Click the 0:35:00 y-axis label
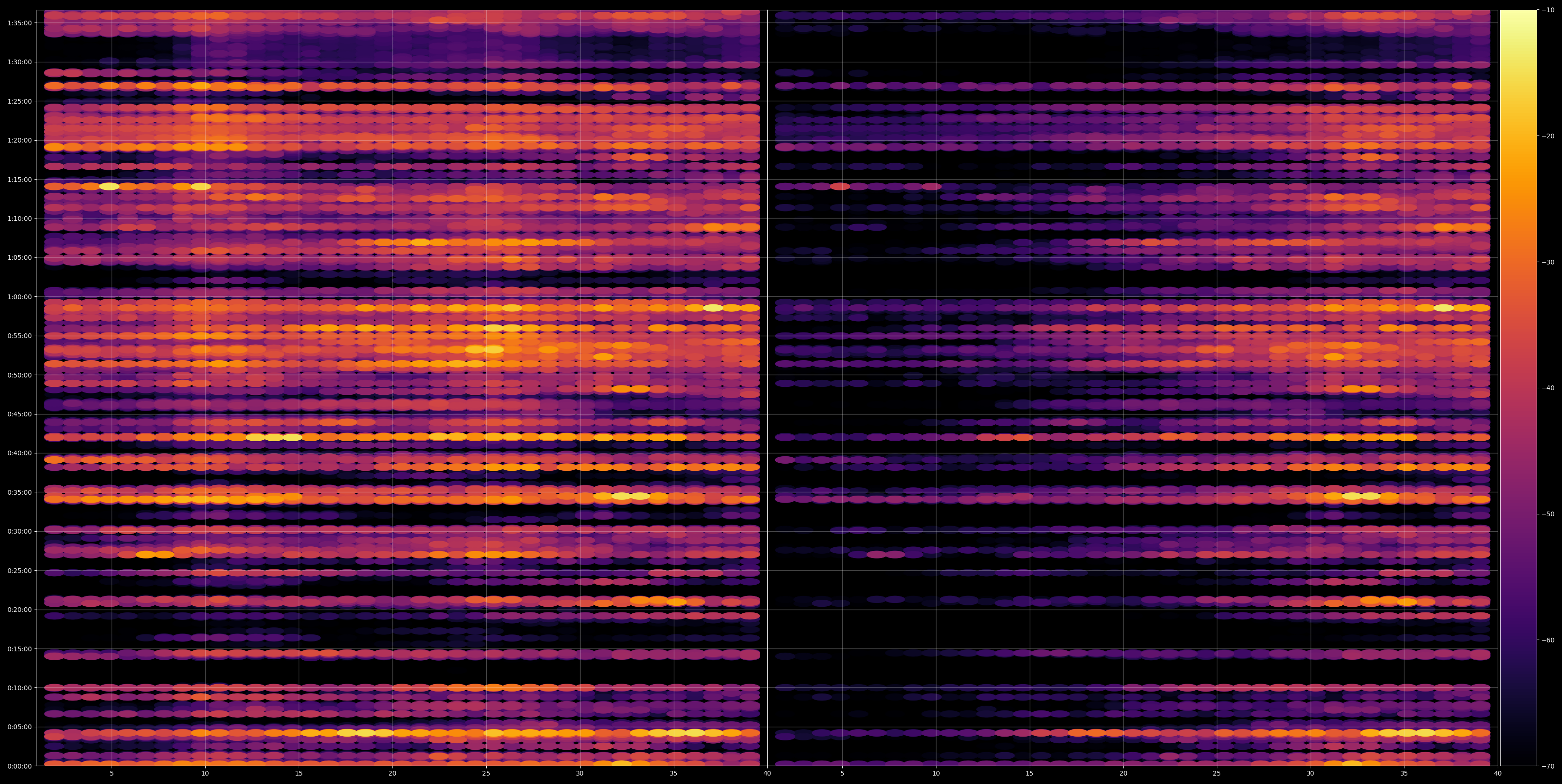The width and height of the screenshot is (1562, 784). [x=20, y=492]
